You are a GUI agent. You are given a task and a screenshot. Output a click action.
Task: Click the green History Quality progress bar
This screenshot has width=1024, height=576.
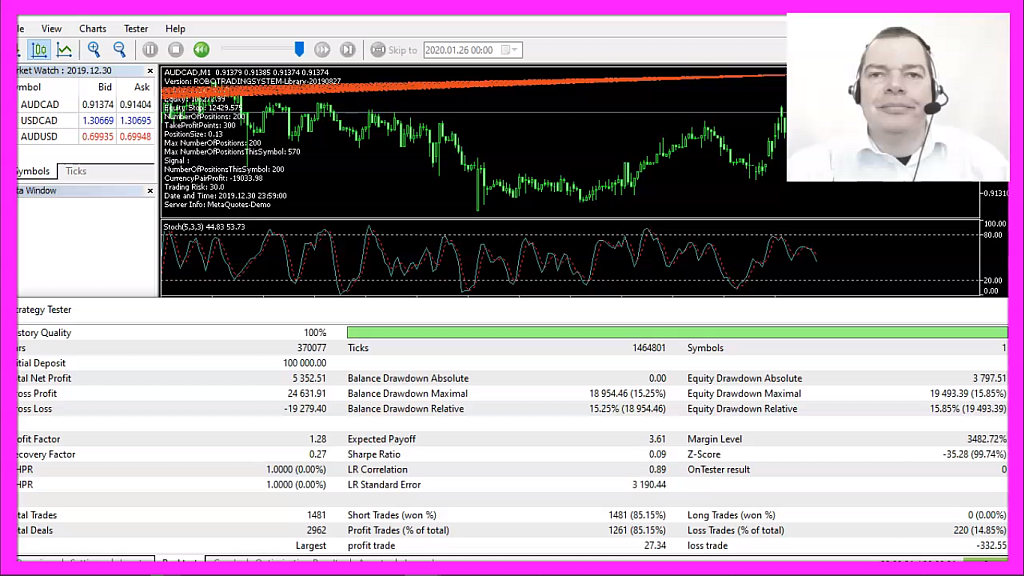coord(677,332)
